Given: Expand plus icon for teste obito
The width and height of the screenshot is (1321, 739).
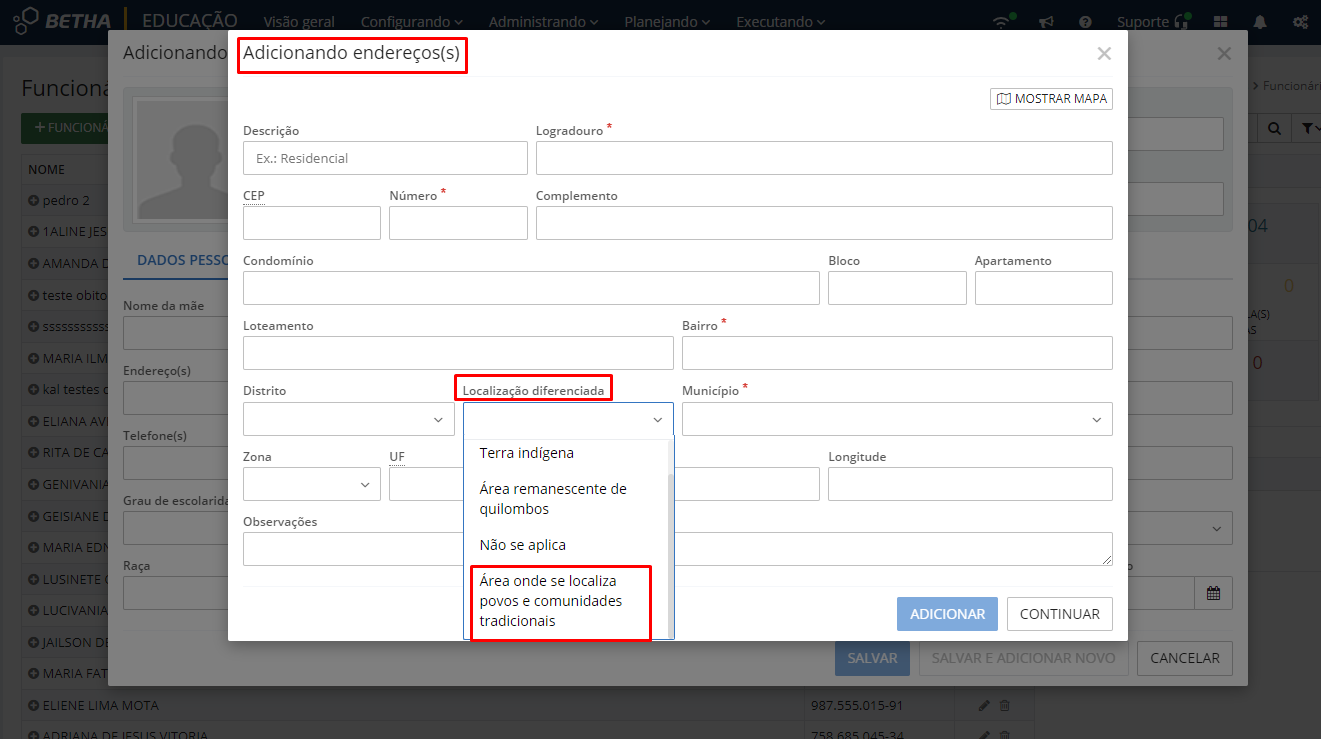Looking at the screenshot, I should 34,295.
